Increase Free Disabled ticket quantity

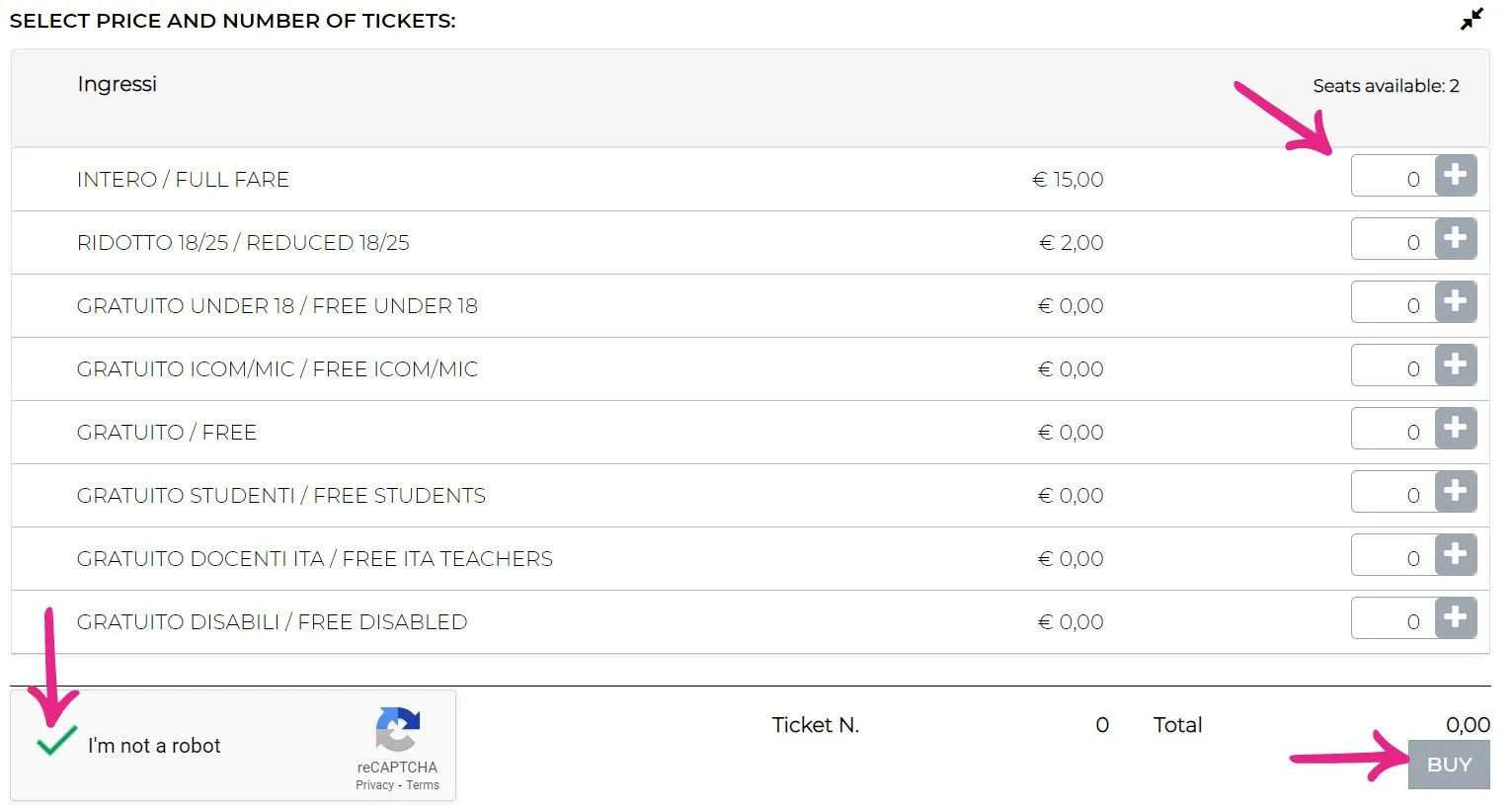(x=1455, y=619)
